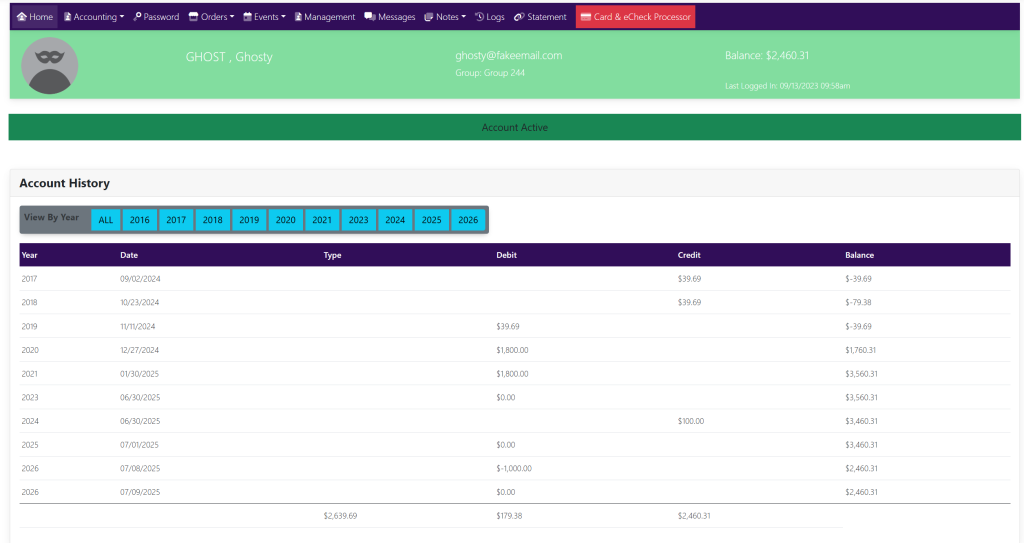Image resolution: width=1024 pixels, height=543 pixels.
Task: Click the ghosty@fakeemail.com email address
Action: click(x=508, y=56)
